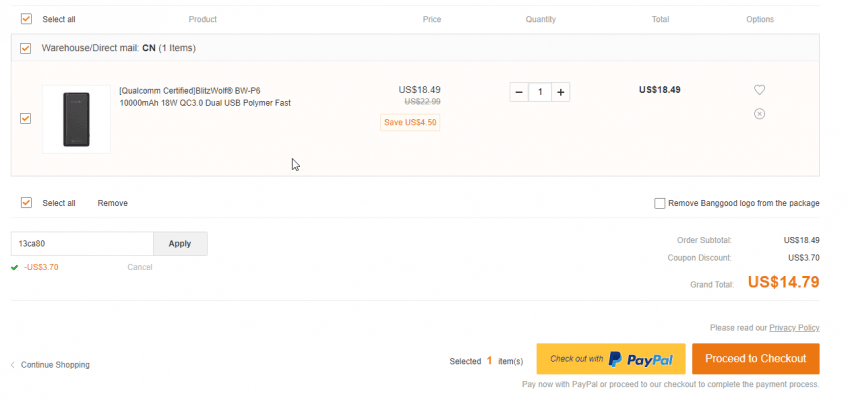Proceed to Checkout

pos(756,359)
